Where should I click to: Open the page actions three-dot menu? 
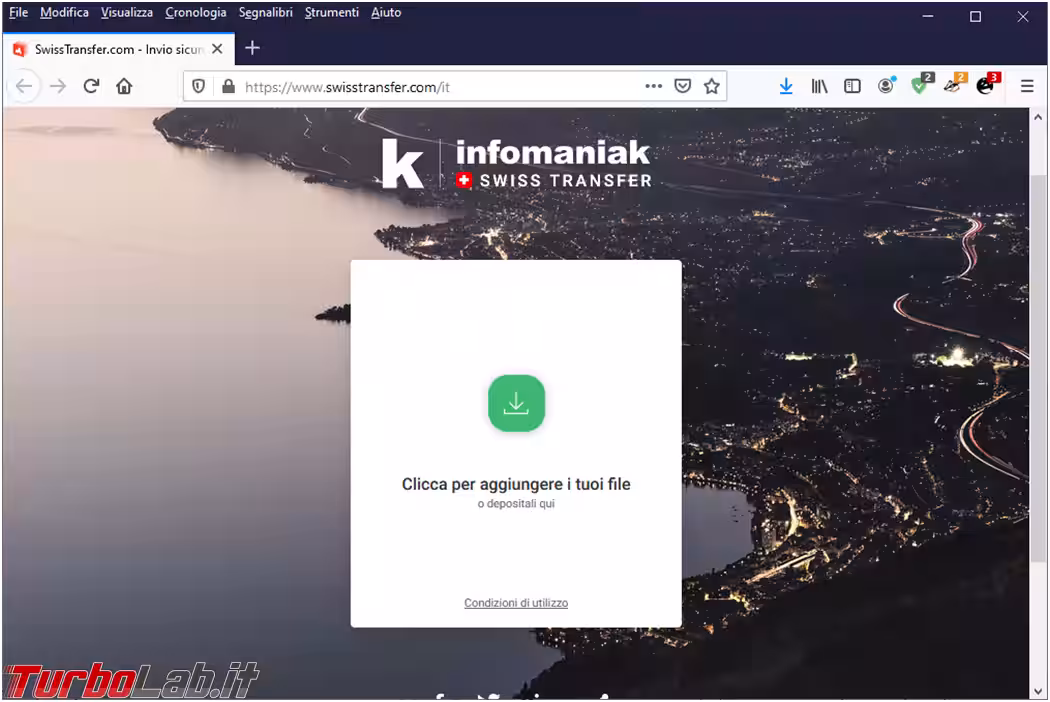tap(653, 86)
